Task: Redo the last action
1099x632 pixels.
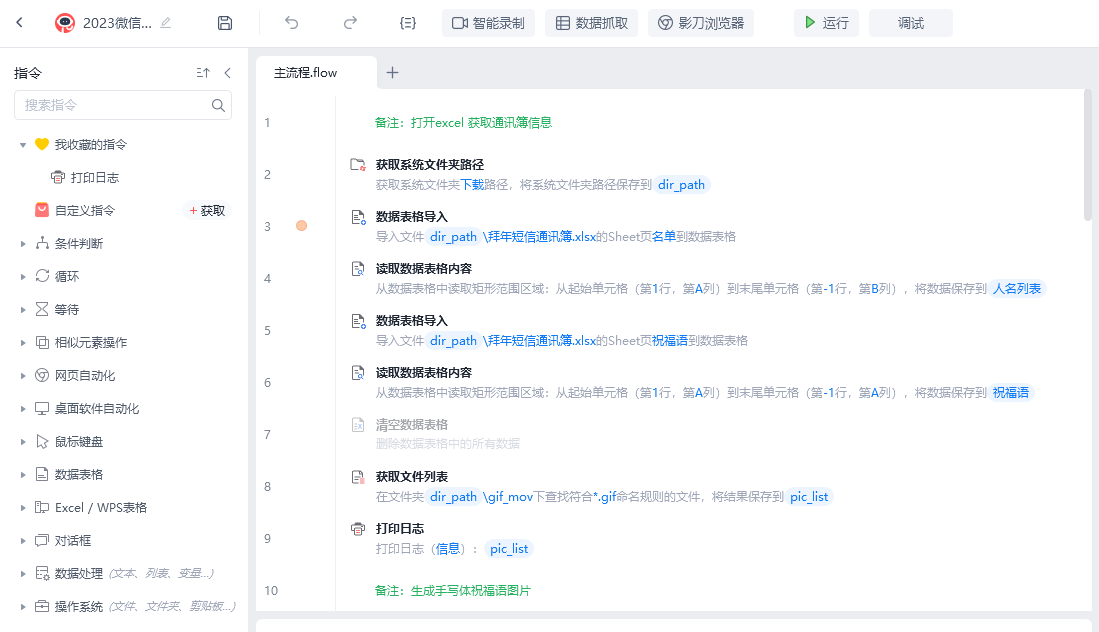Action: (350, 23)
